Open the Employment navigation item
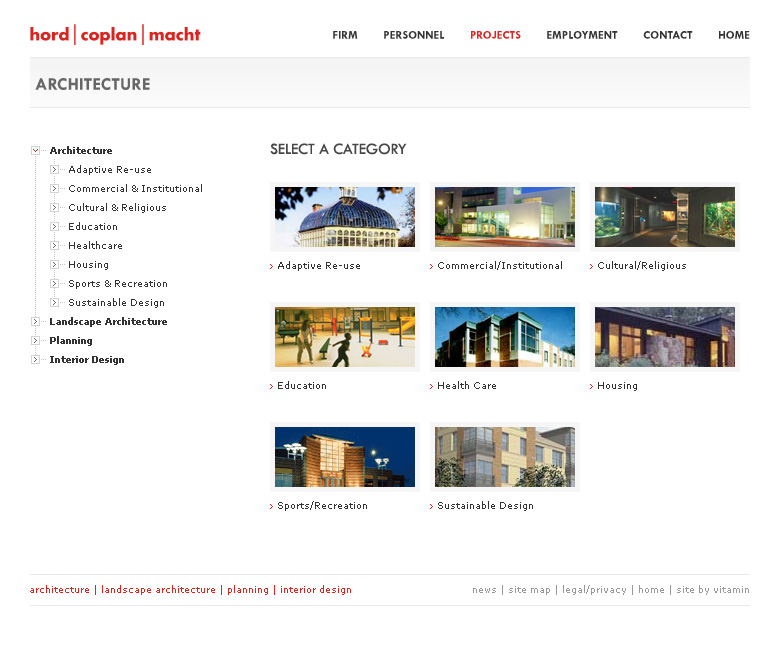This screenshot has width=780, height=650. 581,35
